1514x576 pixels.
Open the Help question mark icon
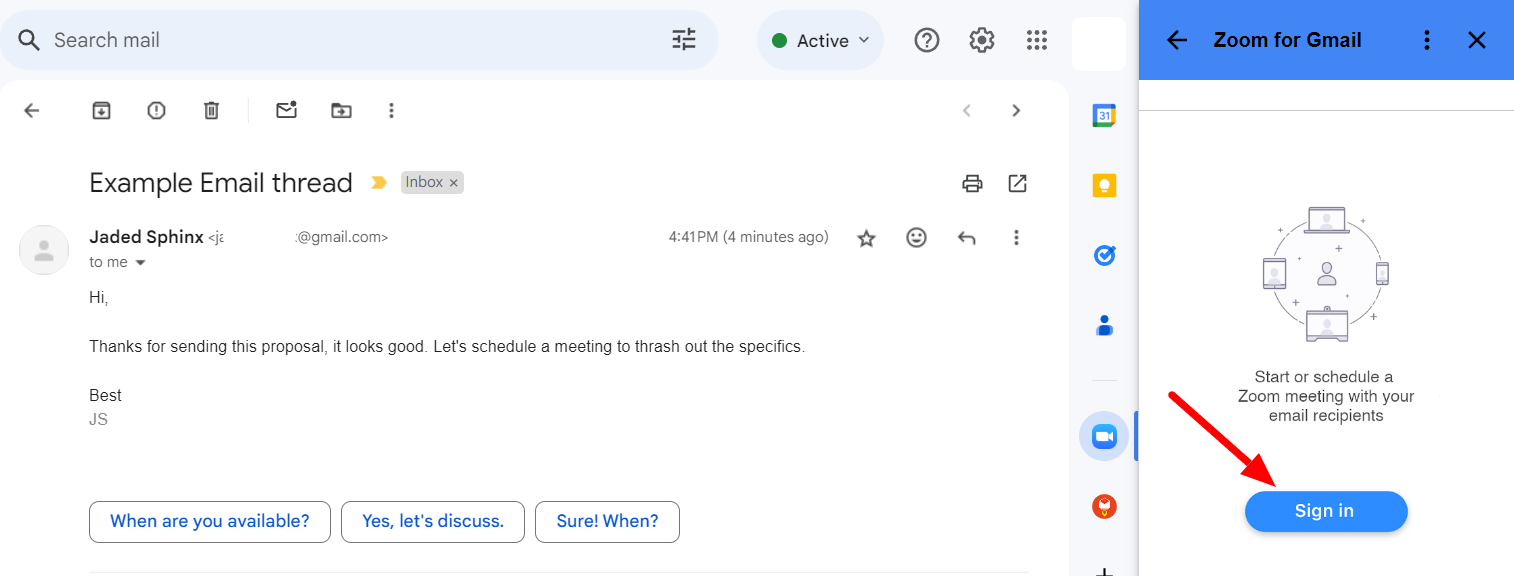click(x=927, y=40)
